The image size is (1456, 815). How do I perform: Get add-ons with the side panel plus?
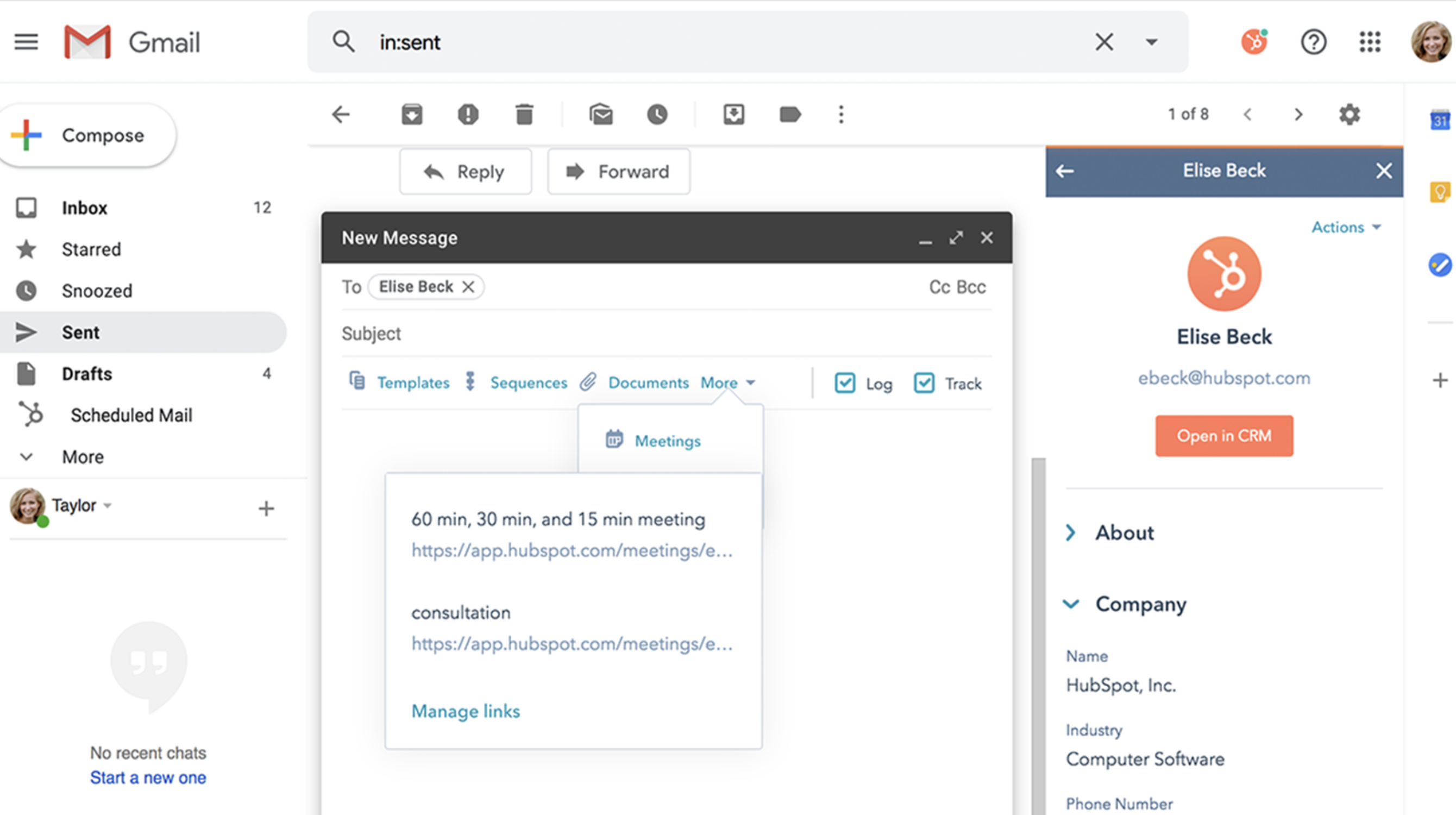tap(1440, 380)
